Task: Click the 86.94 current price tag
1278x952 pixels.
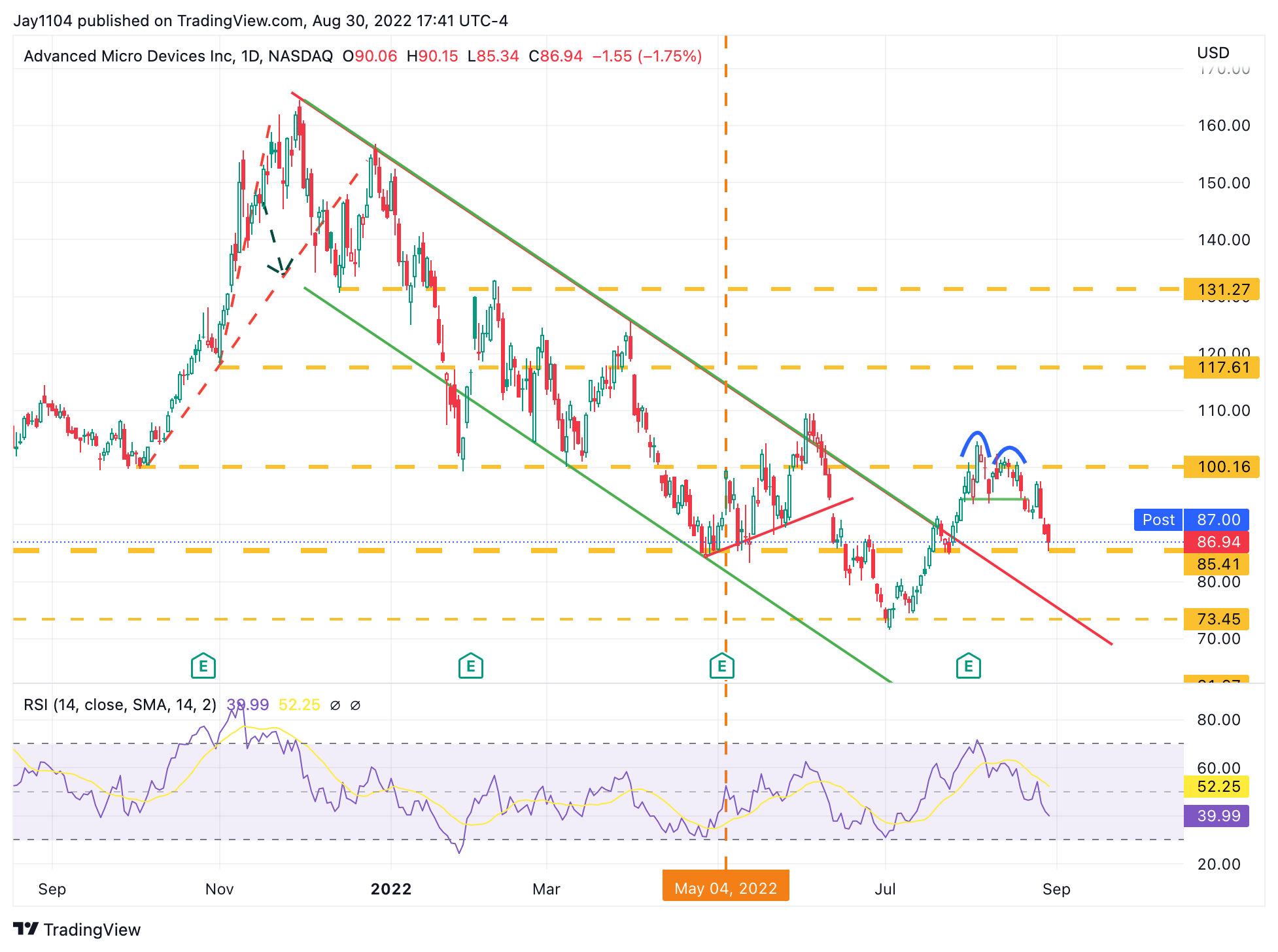Action: pyautogui.click(x=1217, y=542)
